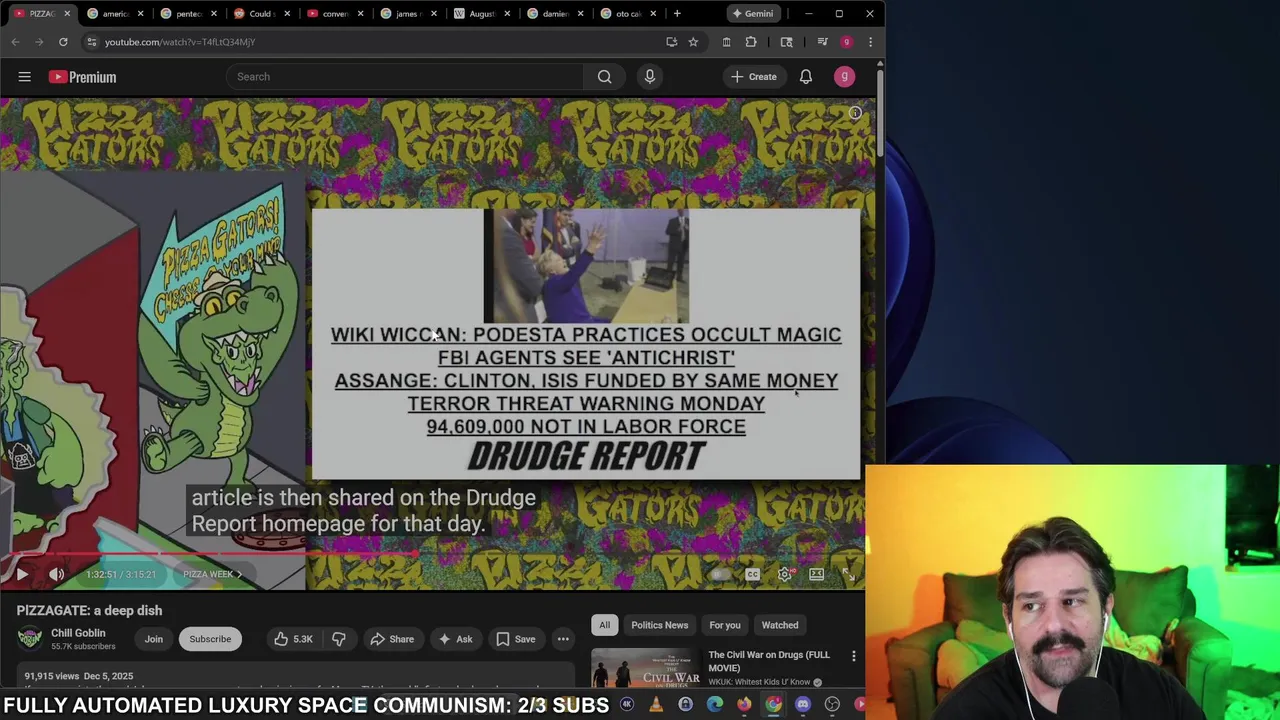Select the Politics News filter chip
Image resolution: width=1280 pixels, height=720 pixels.
click(659, 625)
